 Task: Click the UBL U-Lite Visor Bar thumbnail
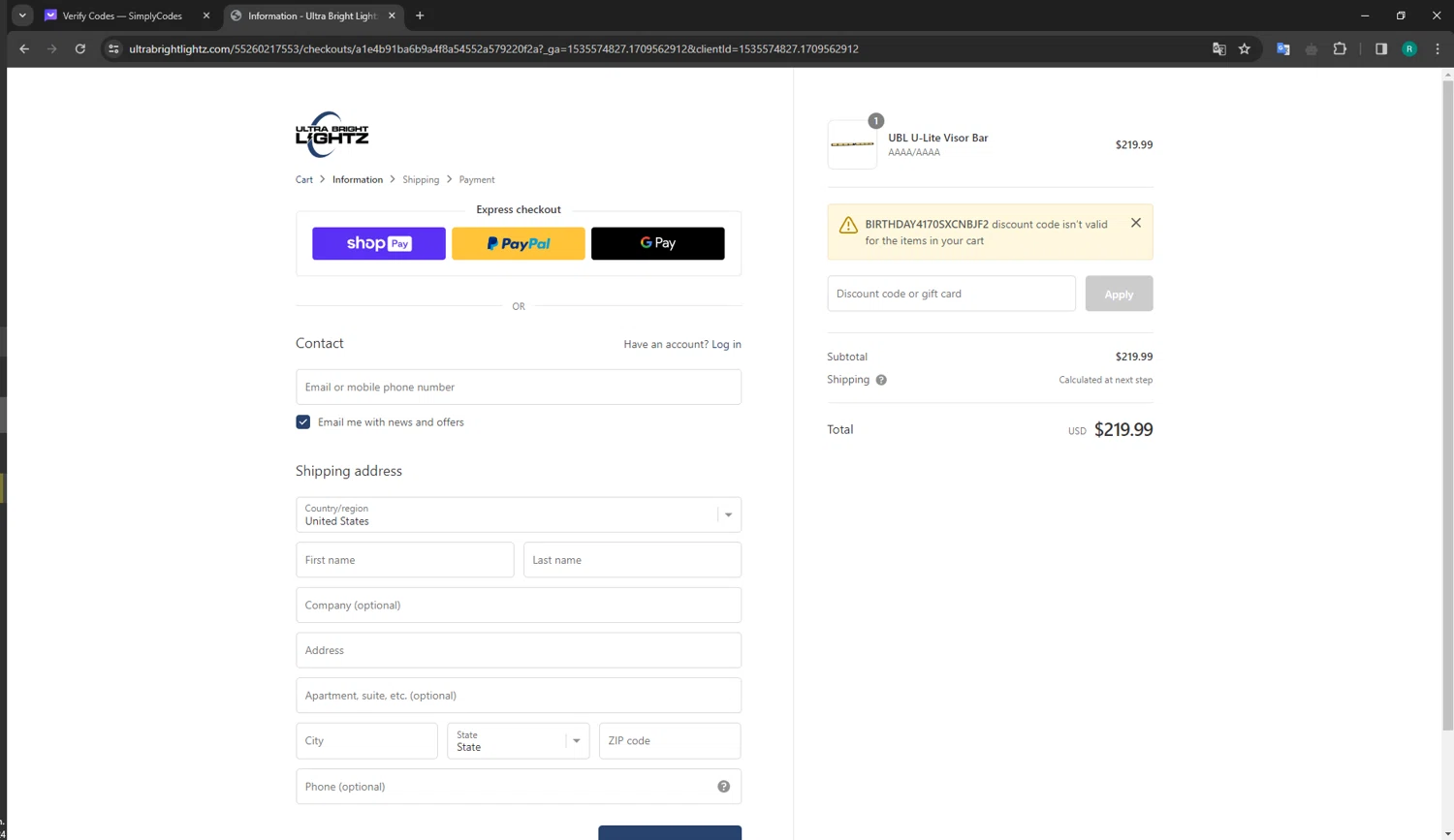tap(852, 144)
